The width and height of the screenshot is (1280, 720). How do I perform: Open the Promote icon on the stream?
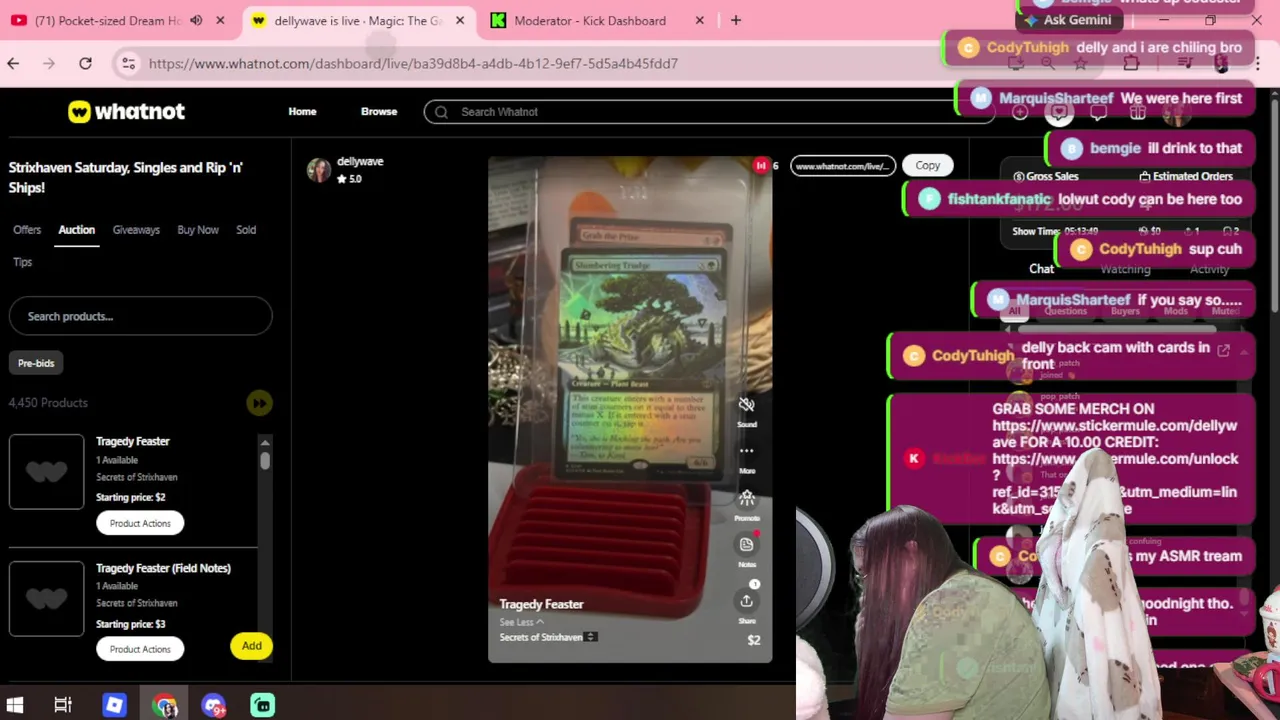[x=746, y=498]
